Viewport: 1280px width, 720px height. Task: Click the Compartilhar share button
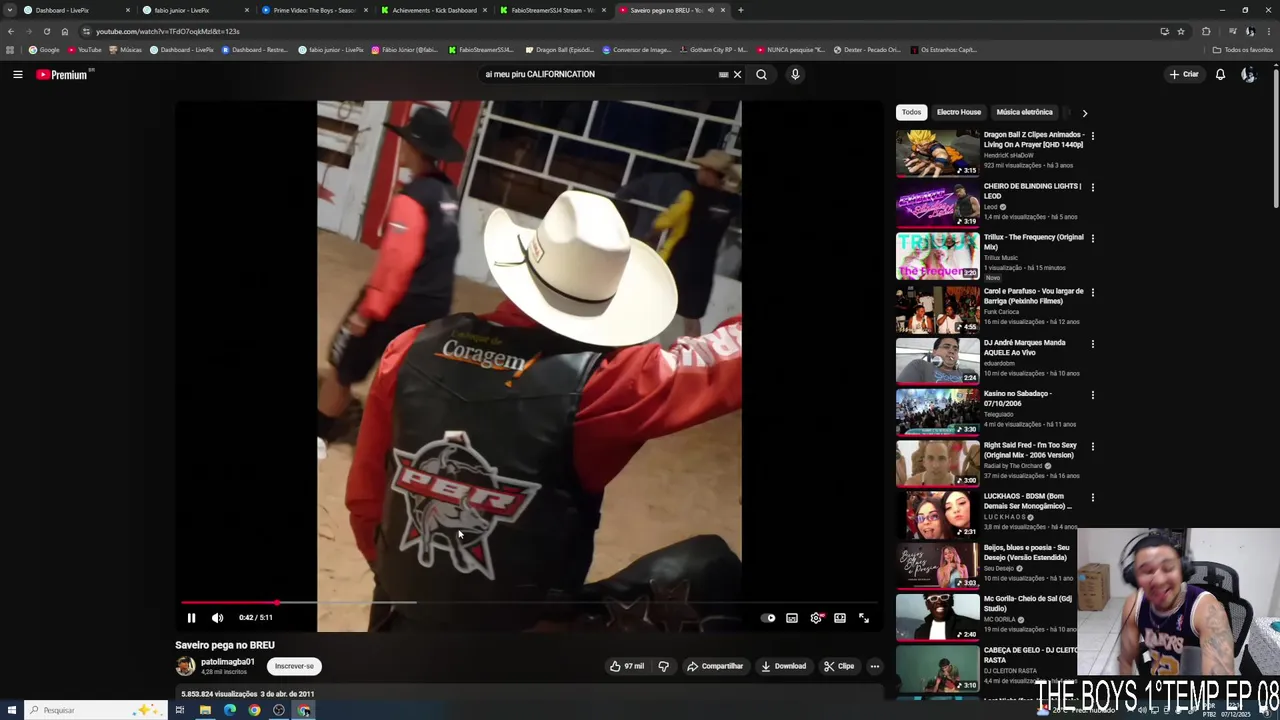point(714,666)
